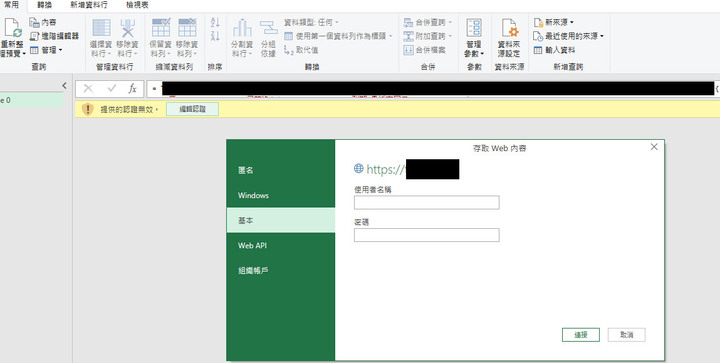Image resolution: width=720 pixels, height=363 pixels.
Task: Click the 選擇資料行 choose columns icon
Action: (101, 28)
